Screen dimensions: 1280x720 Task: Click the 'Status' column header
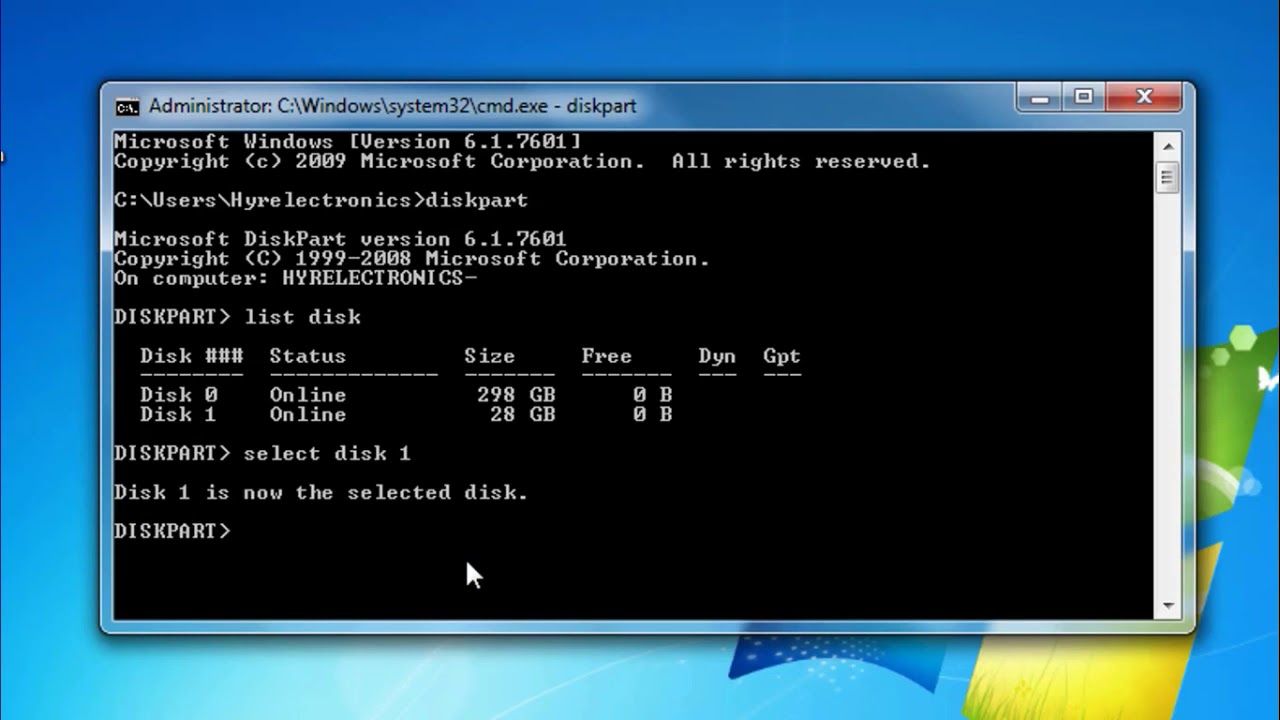[x=307, y=356]
